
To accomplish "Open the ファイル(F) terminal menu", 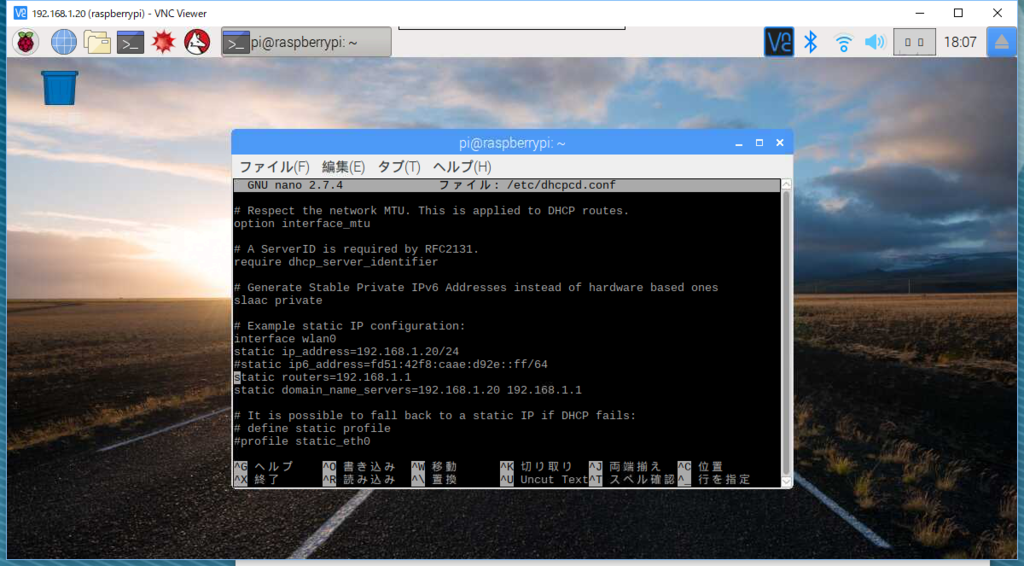I will coord(274,167).
